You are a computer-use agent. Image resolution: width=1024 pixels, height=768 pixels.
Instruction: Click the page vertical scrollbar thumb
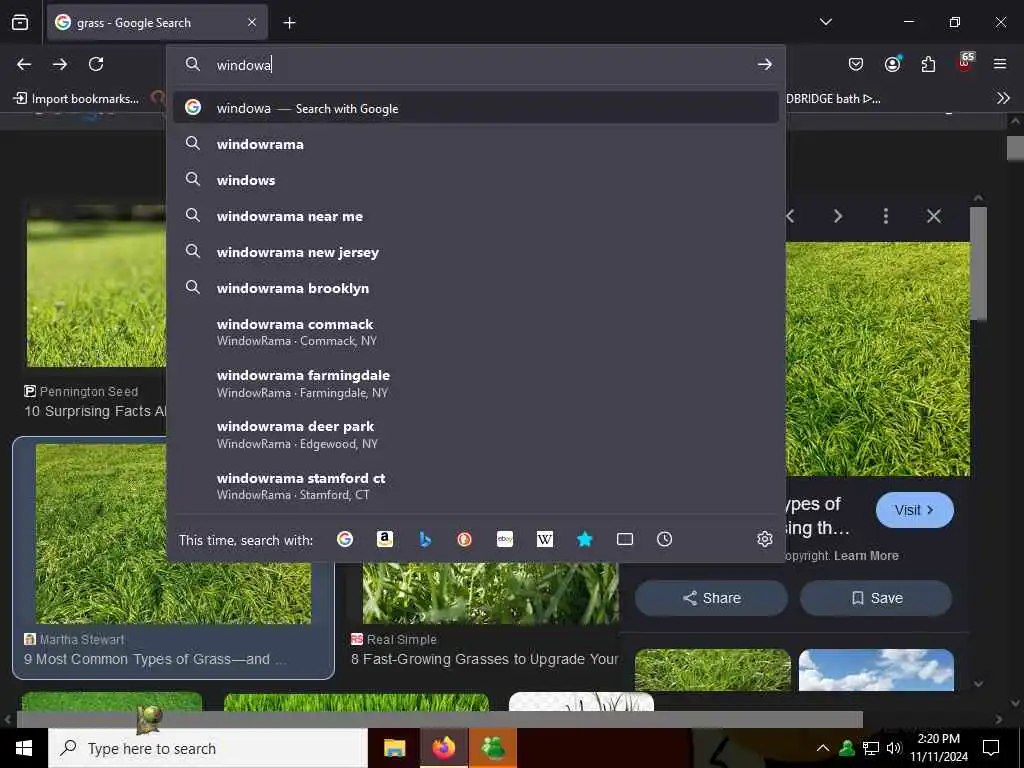[1015, 148]
